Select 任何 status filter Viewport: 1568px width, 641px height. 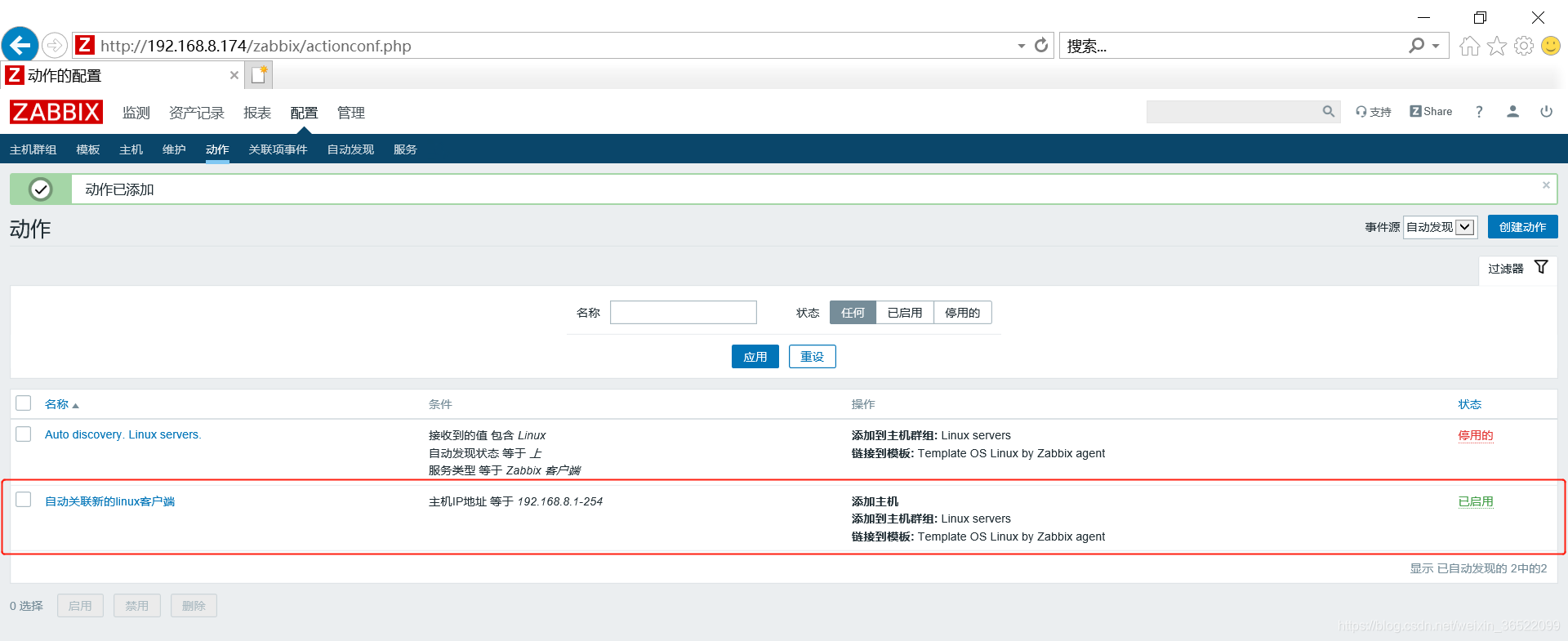(853, 313)
